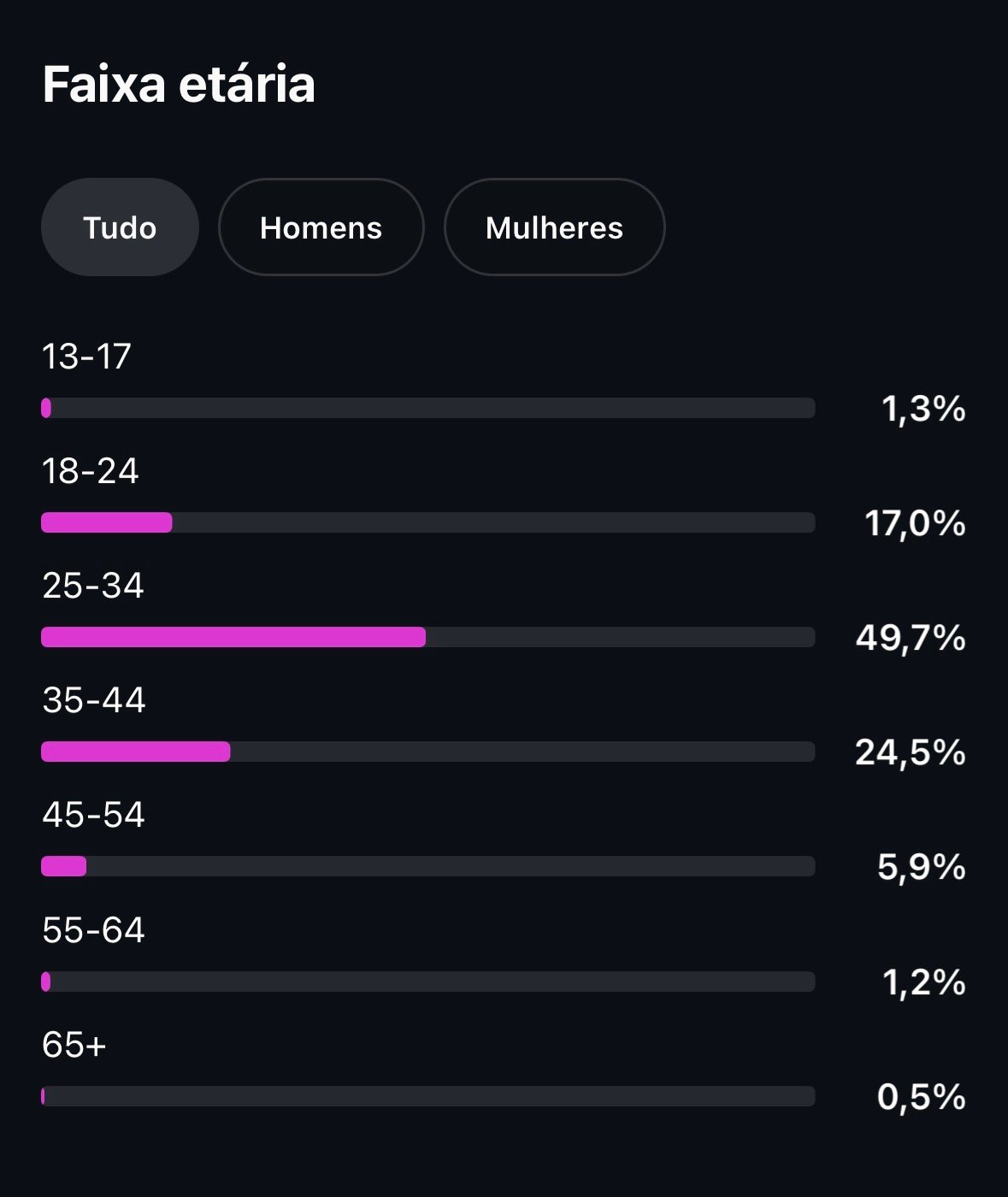Click the 65+ age label

pos(74,1045)
